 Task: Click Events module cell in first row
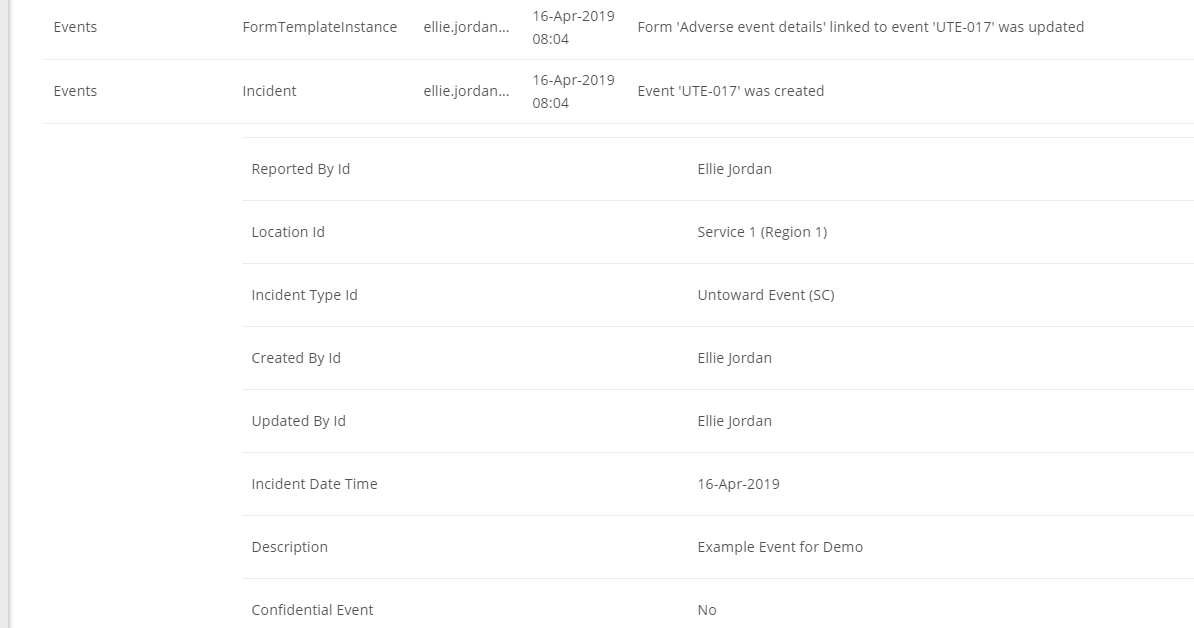75,27
